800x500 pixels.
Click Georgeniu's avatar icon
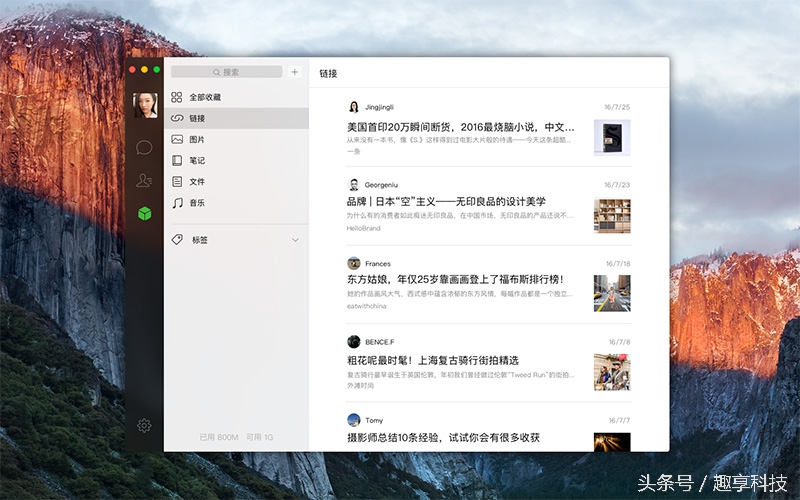pos(354,185)
